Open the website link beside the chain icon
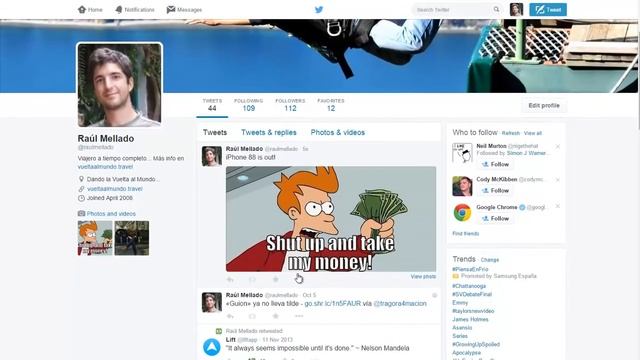The width and height of the screenshot is (640, 360). point(115,189)
